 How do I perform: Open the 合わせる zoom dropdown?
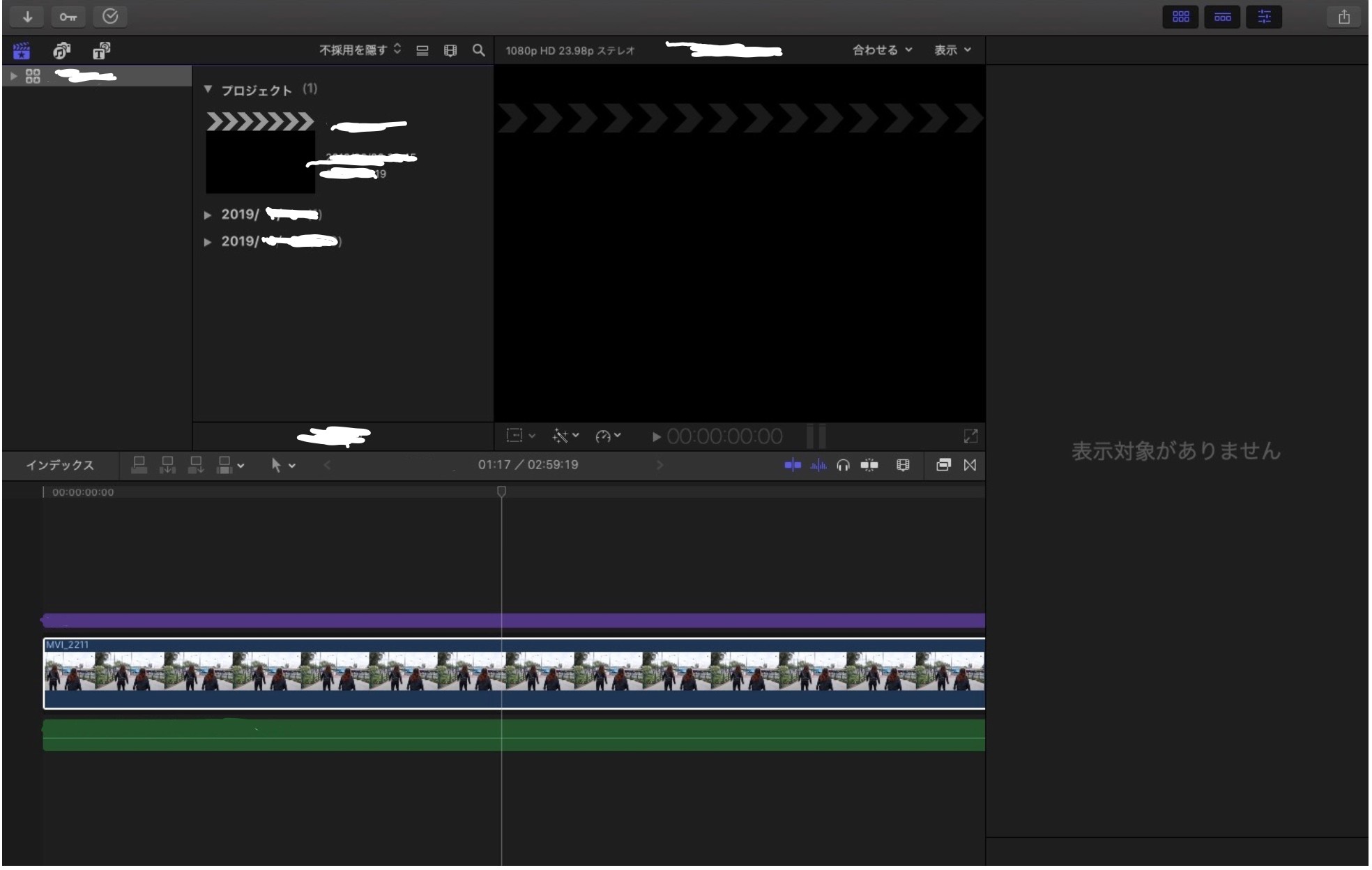point(882,50)
